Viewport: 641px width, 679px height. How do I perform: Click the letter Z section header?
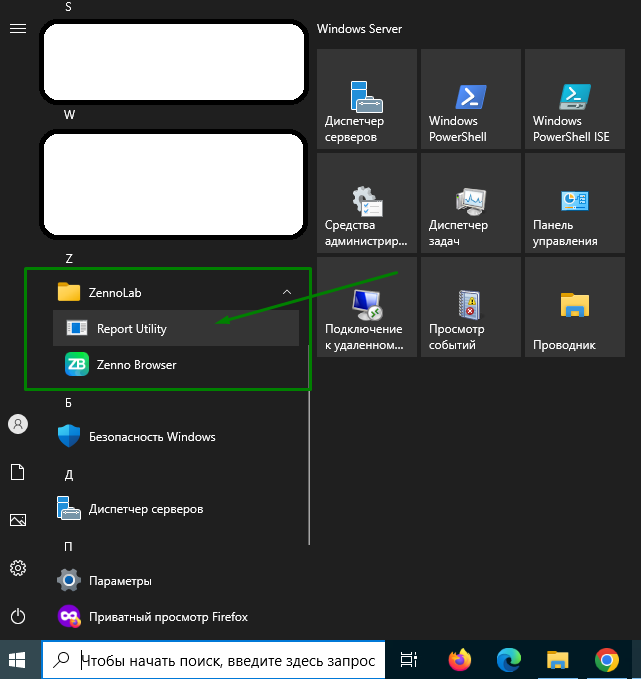click(x=69, y=259)
